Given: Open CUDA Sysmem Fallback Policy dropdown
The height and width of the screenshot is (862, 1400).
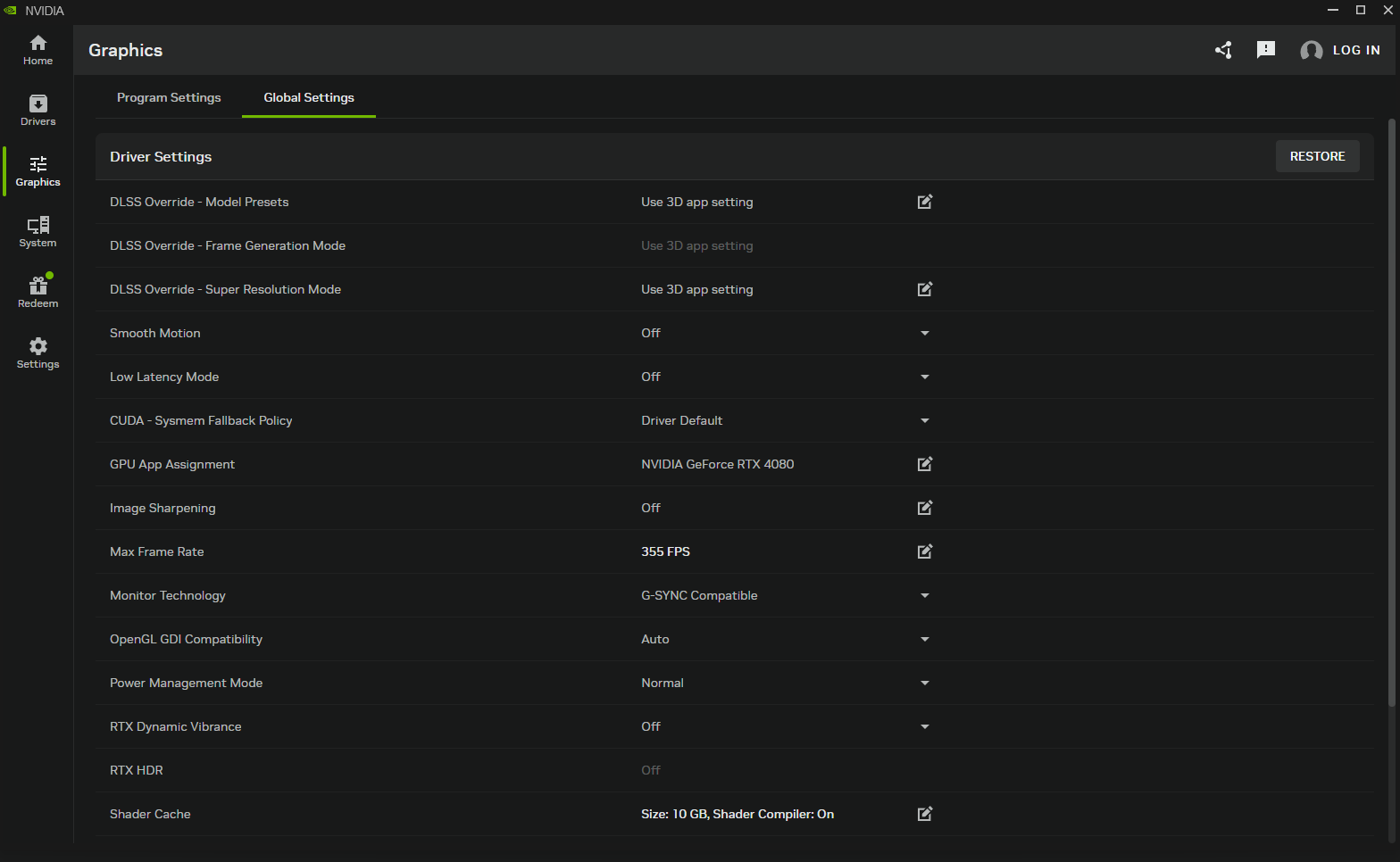Looking at the screenshot, I should tap(925, 420).
